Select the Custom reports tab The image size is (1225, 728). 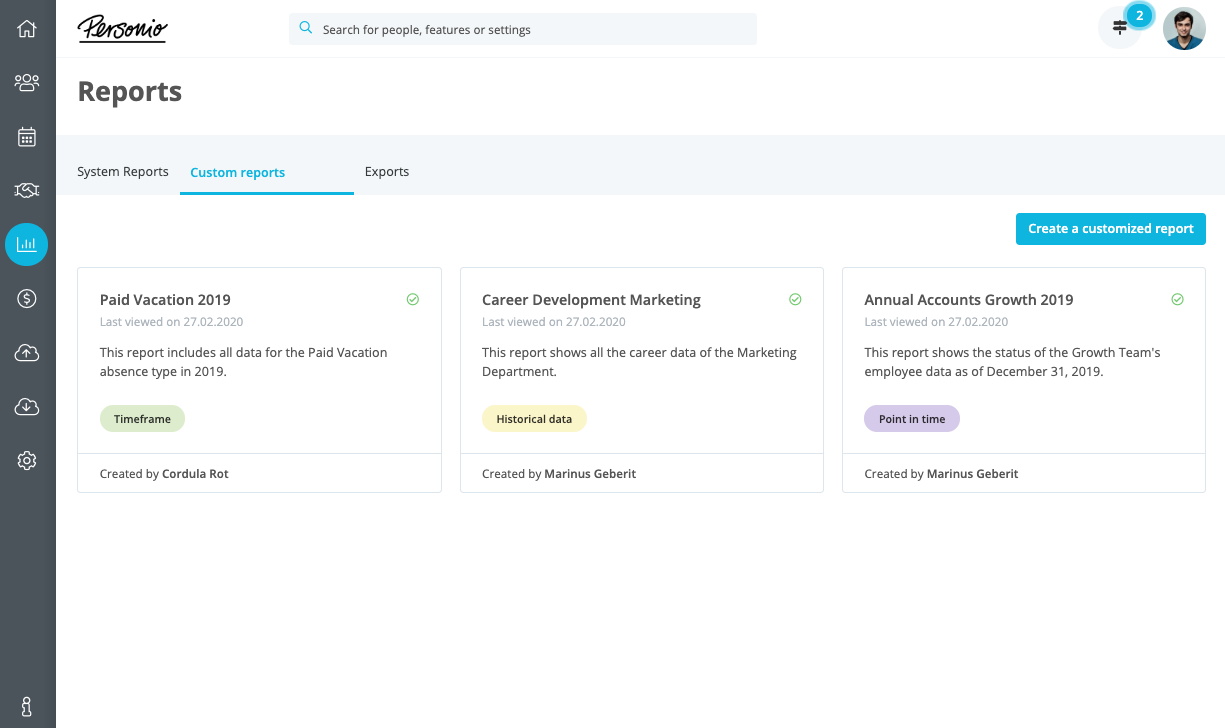[x=238, y=173]
